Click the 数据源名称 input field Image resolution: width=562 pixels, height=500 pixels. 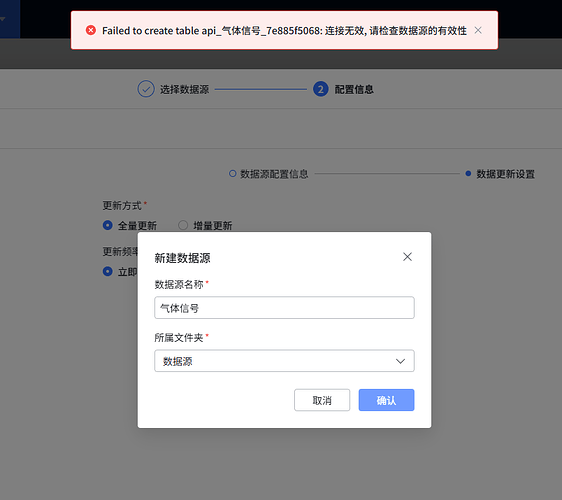(x=284, y=308)
